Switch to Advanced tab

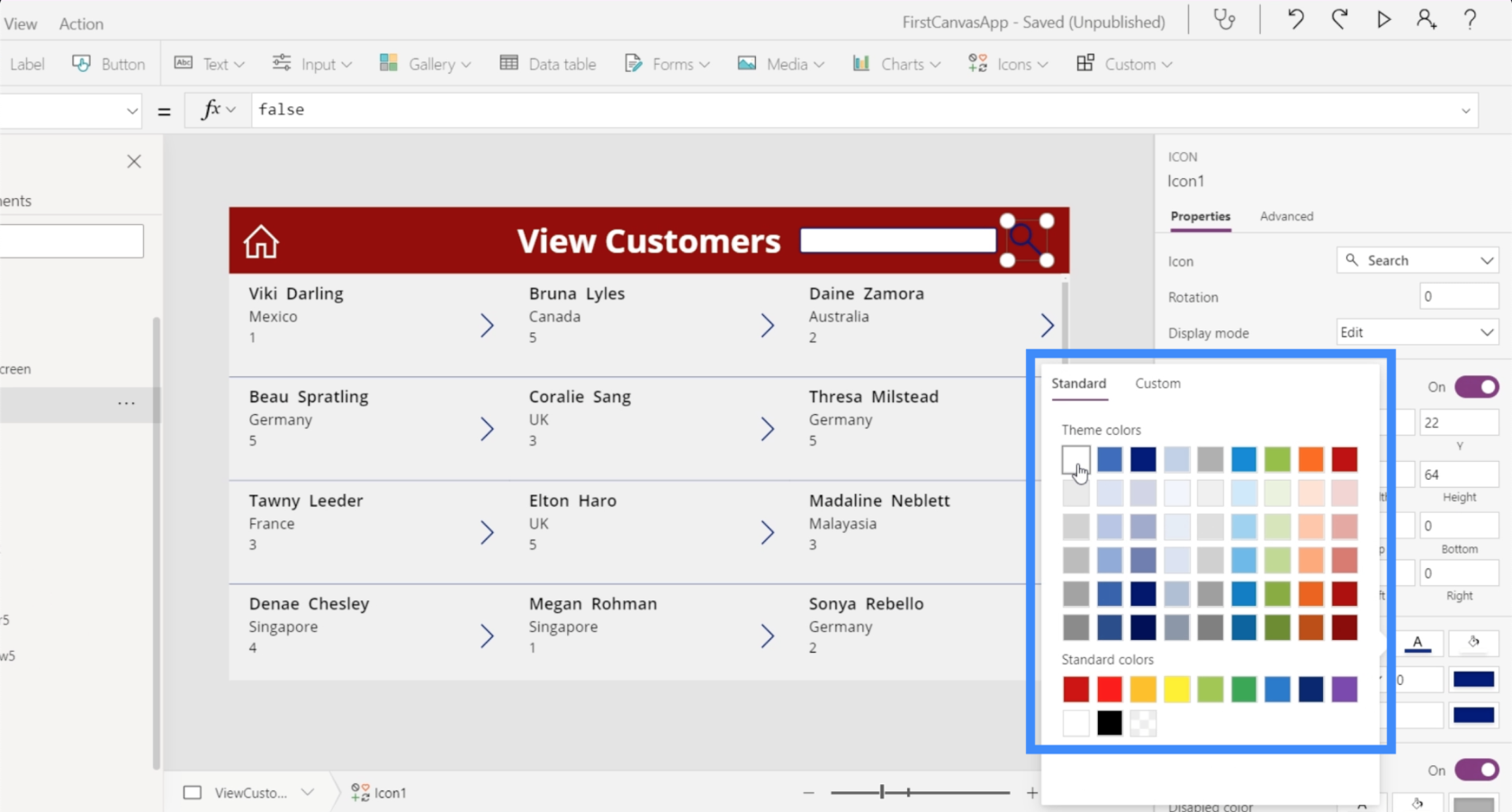pos(1286,216)
